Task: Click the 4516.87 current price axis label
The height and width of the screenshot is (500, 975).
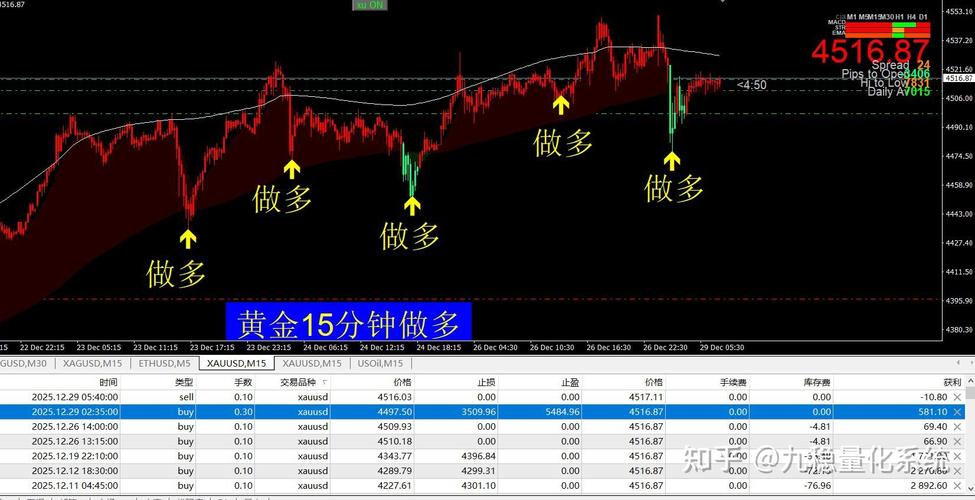Action: (x=958, y=78)
